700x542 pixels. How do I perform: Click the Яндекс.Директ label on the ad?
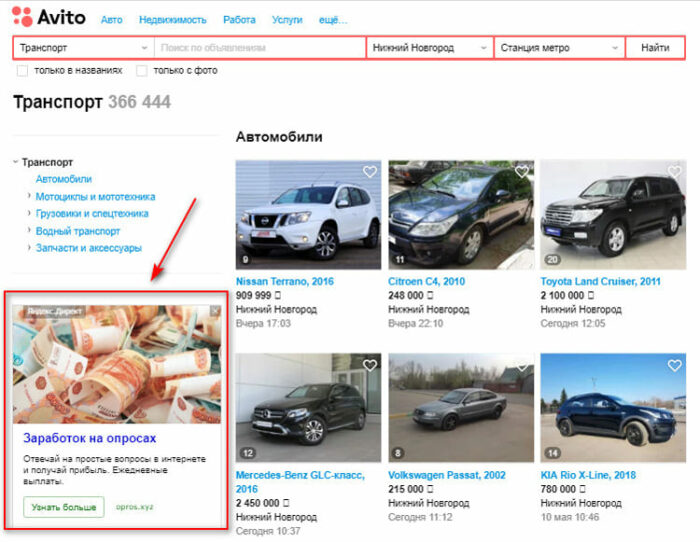[54, 311]
